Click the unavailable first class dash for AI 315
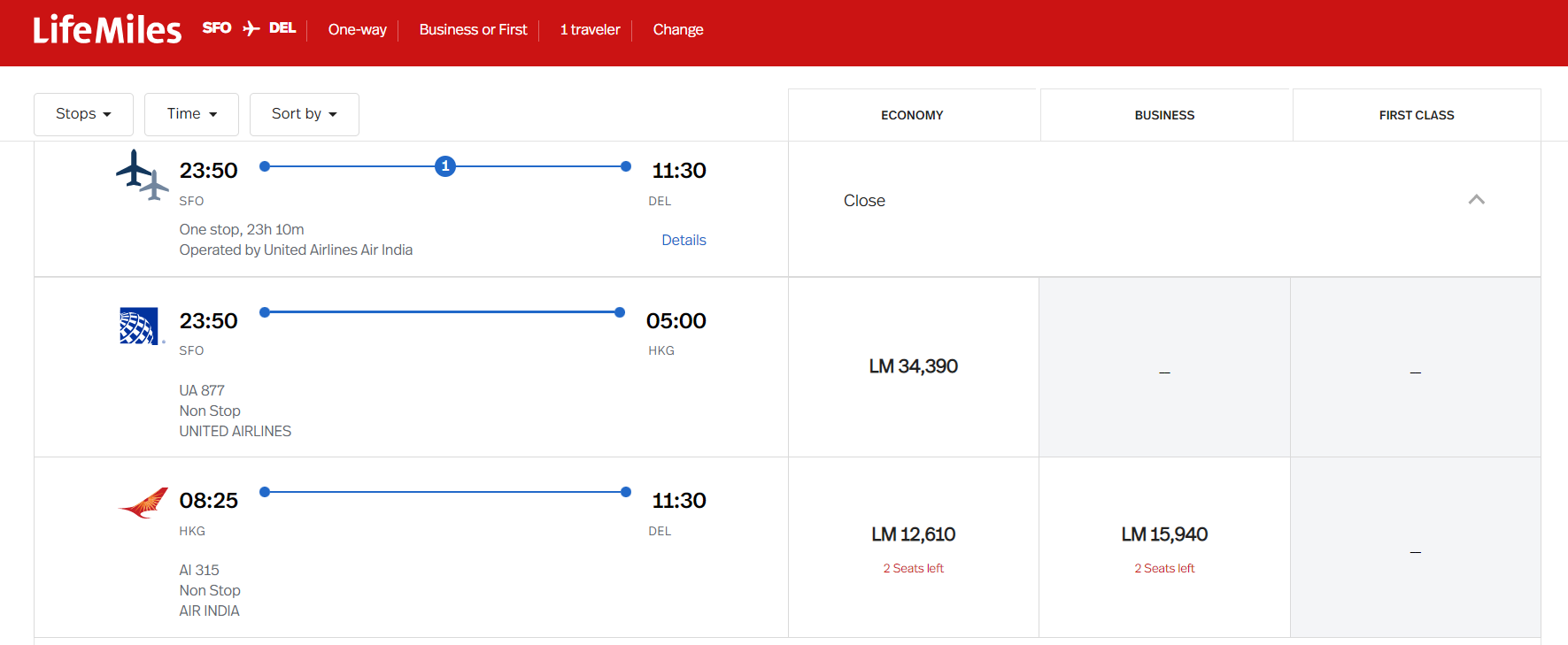Image resolution: width=1568 pixels, height=645 pixels. coord(1416,552)
